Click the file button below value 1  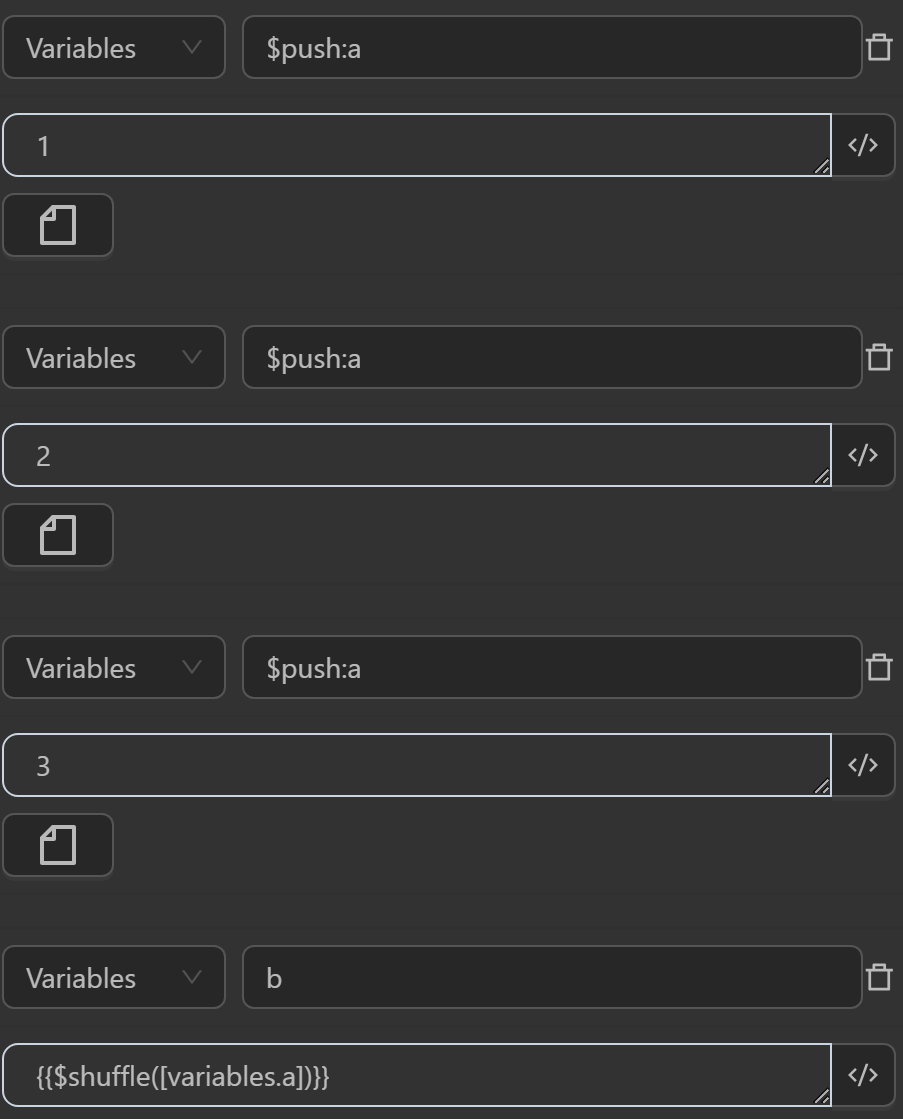coord(58,225)
